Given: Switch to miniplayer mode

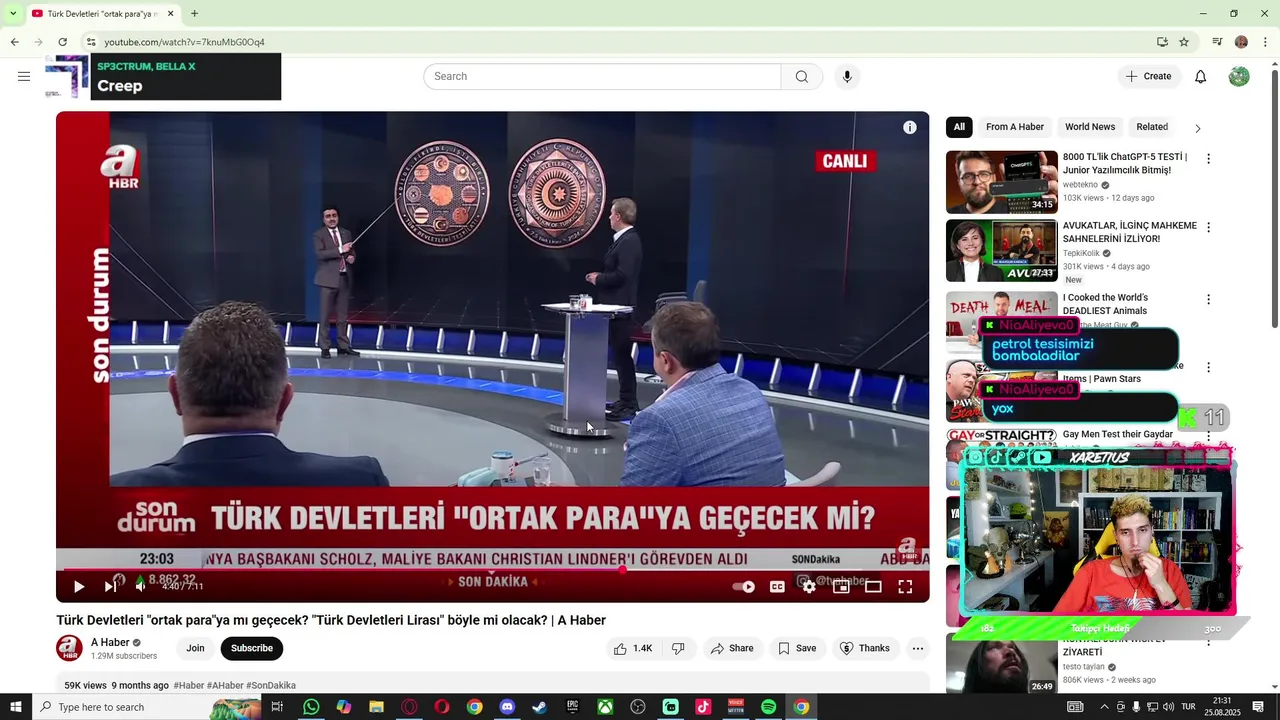Looking at the screenshot, I should pyautogui.click(x=841, y=587).
